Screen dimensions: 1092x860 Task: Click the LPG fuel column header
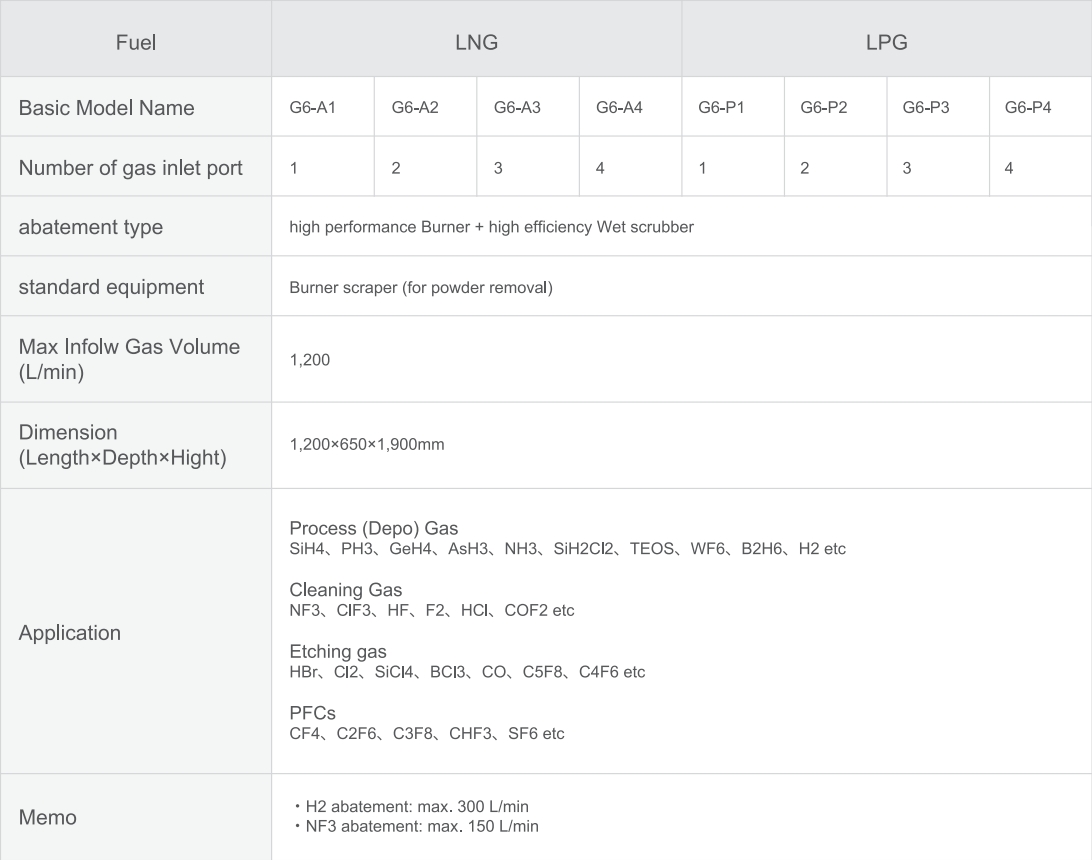[x=887, y=38]
